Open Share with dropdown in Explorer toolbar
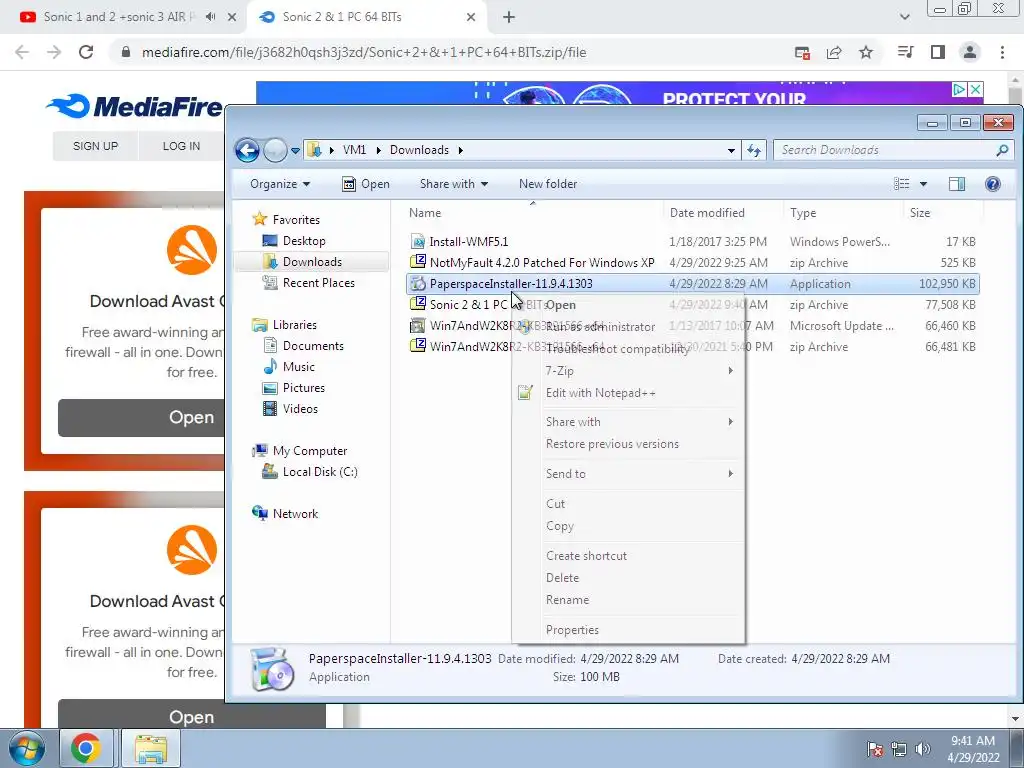Screen dimensions: 1024x768 coord(454,184)
